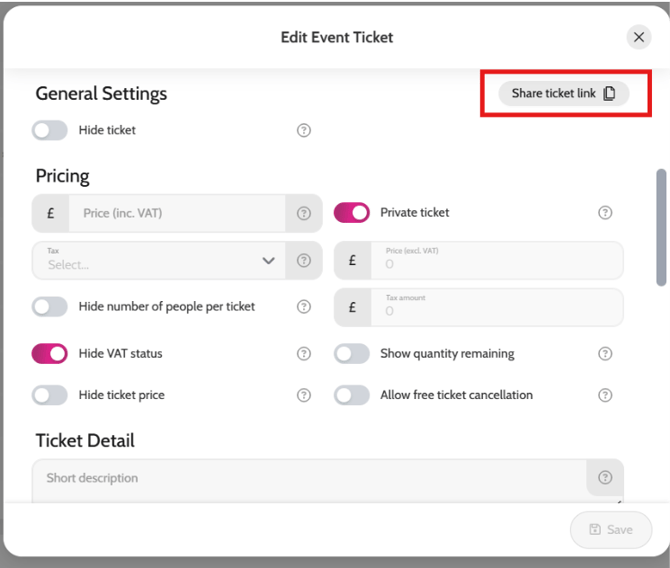Click the Save button
Screen dimensions: 670x568
coord(611,530)
